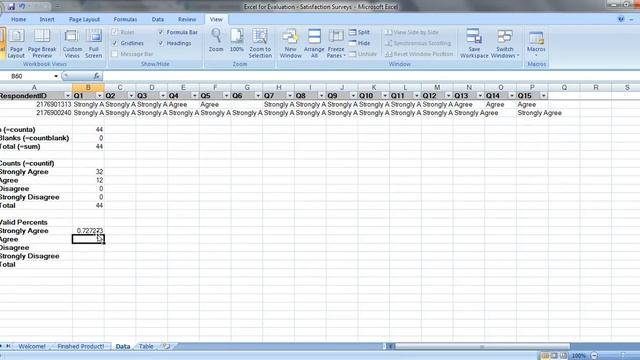Click the Name Box showing B60

(27, 76)
